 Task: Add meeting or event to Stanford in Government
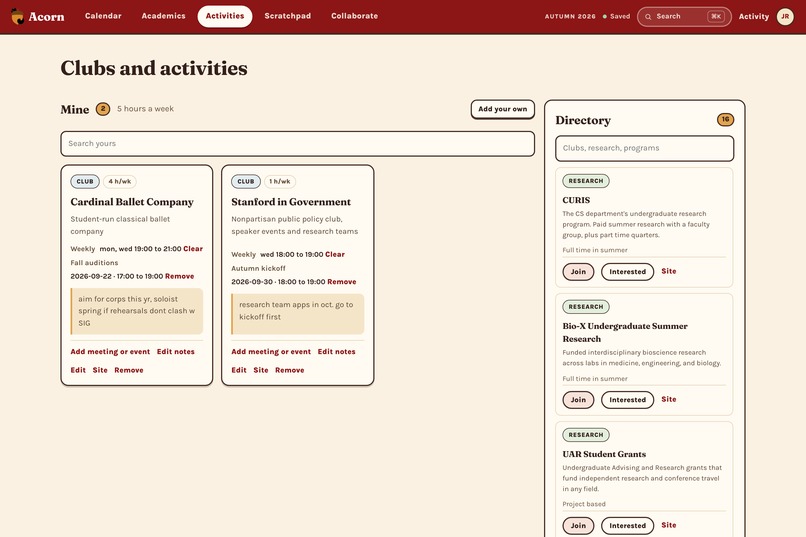pyautogui.click(x=271, y=351)
